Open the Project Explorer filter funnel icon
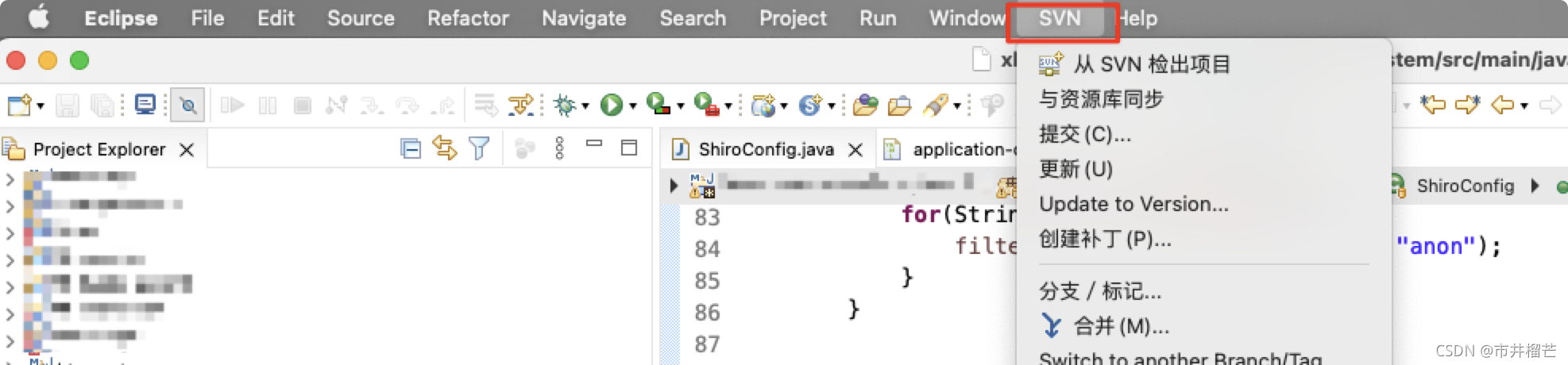The width and height of the screenshot is (1568, 365). pyautogui.click(x=479, y=148)
